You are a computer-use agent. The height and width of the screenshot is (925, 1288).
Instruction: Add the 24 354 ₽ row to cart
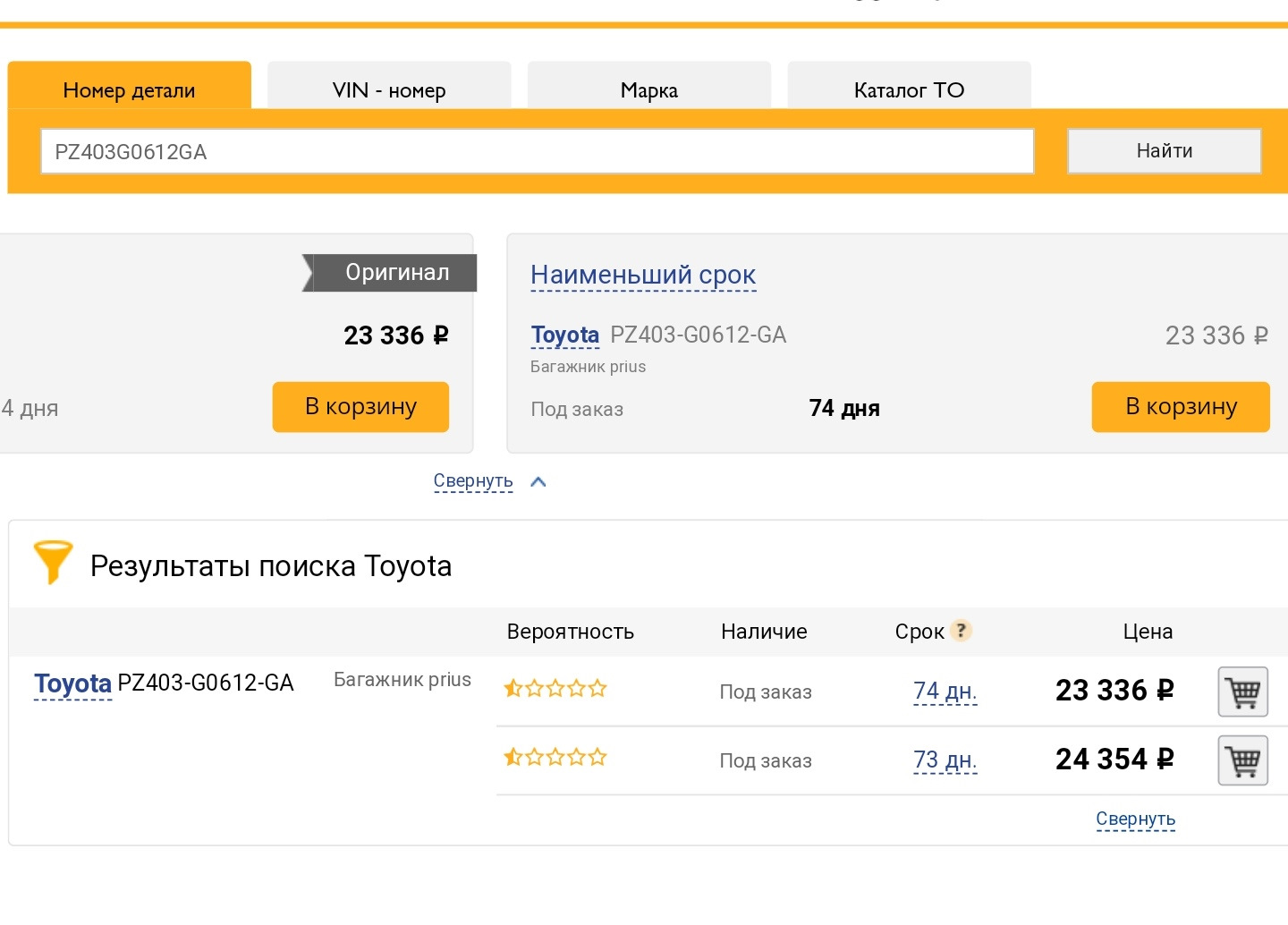pos(1243,760)
